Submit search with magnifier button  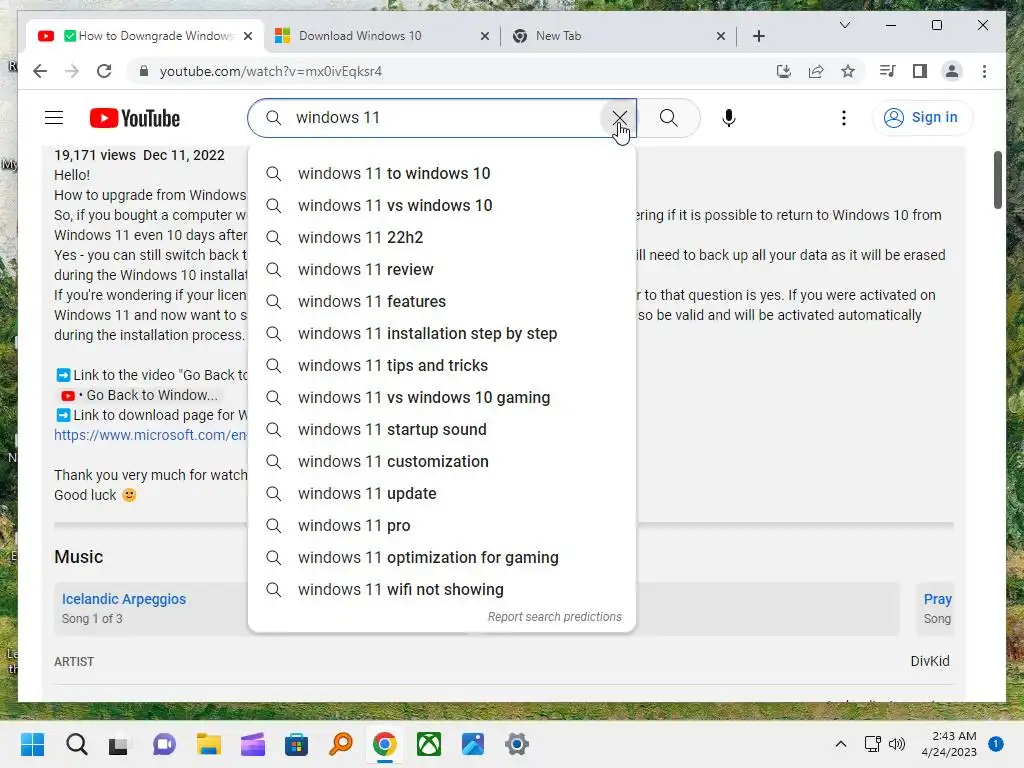coord(668,118)
